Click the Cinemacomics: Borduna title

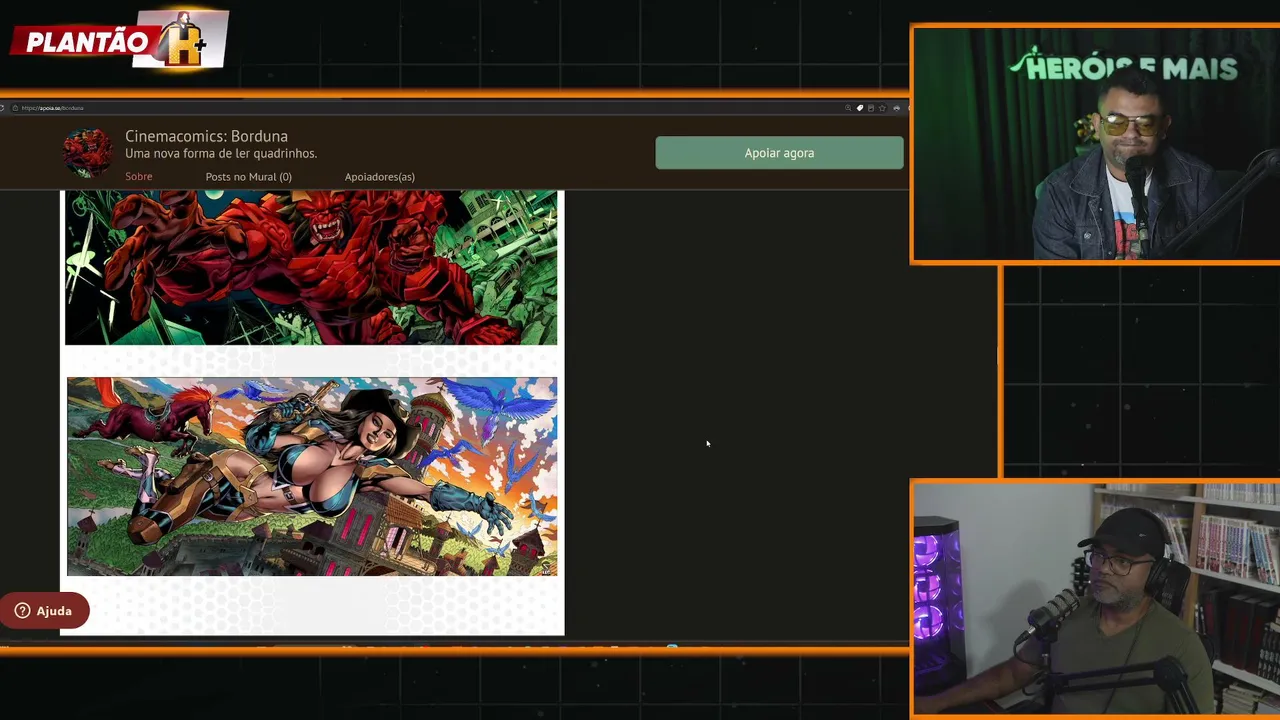206,136
